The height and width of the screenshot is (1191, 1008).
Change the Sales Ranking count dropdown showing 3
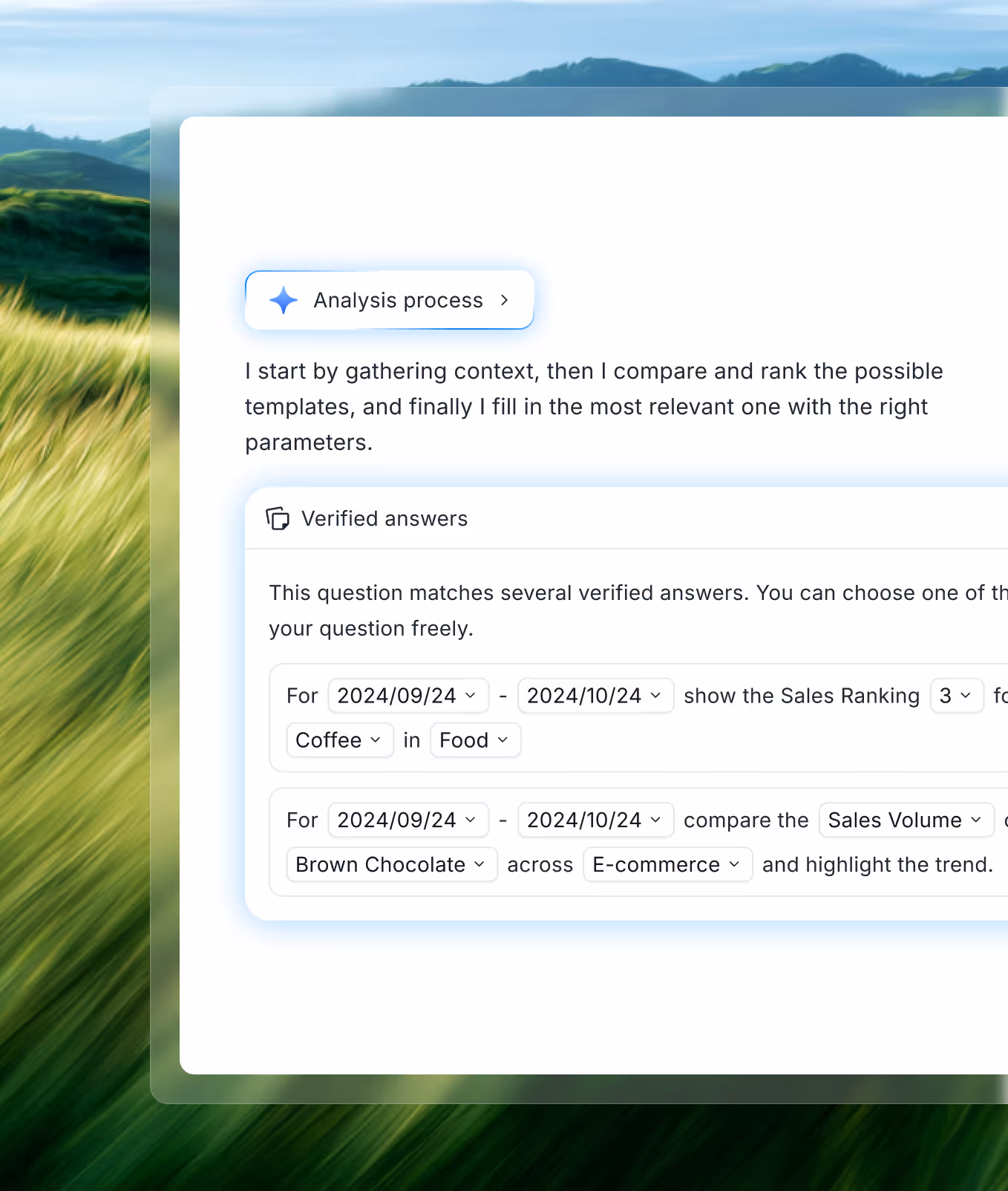point(956,696)
